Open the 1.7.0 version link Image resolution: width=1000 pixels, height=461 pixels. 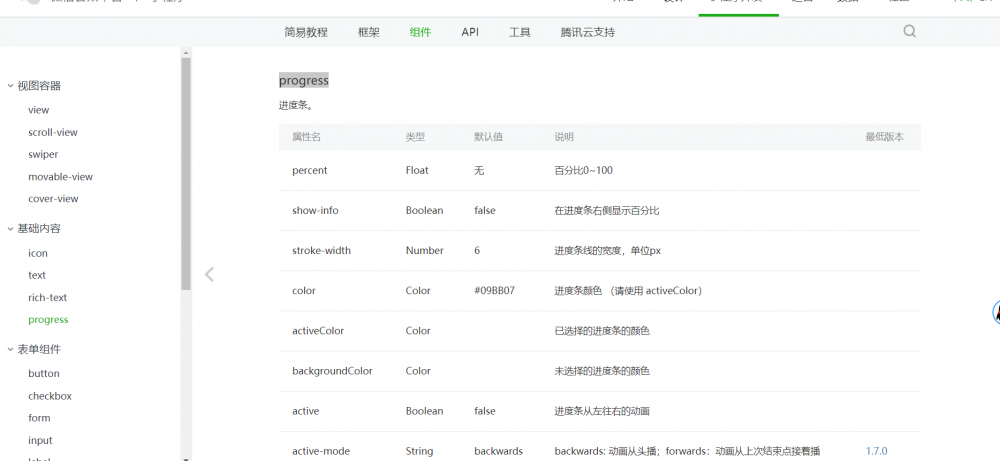pos(876,451)
